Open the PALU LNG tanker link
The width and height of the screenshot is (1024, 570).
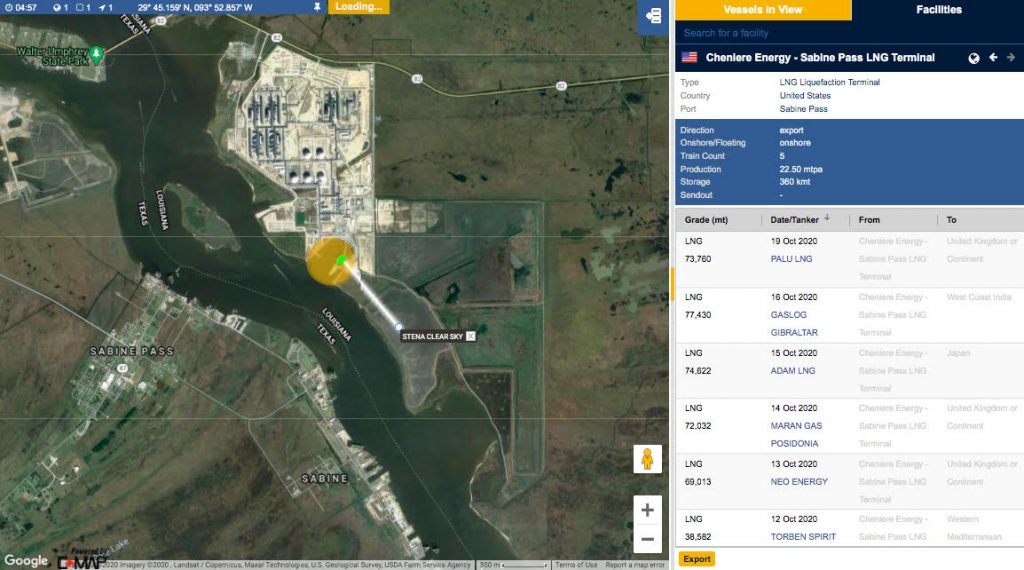click(792, 259)
